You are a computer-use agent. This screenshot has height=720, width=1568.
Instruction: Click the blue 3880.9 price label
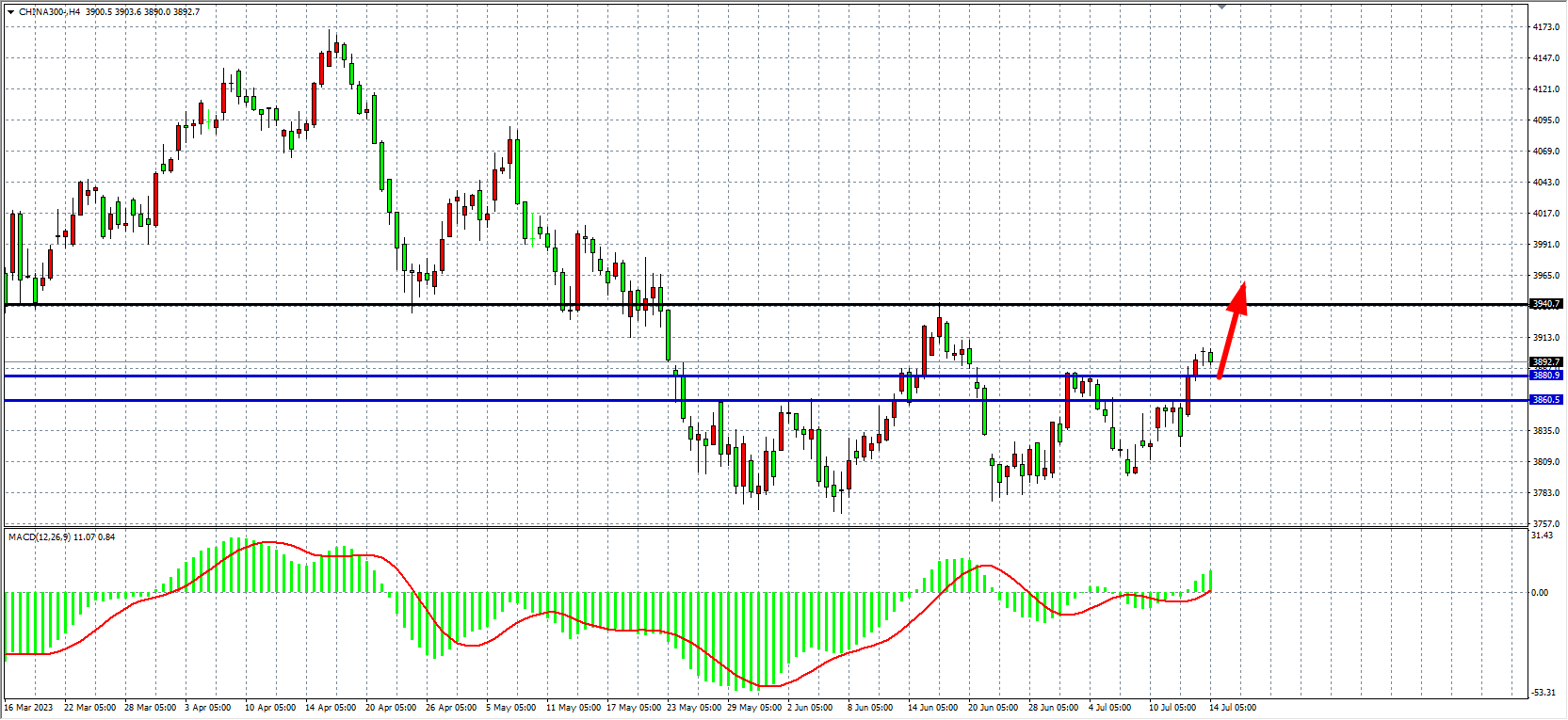click(1545, 376)
